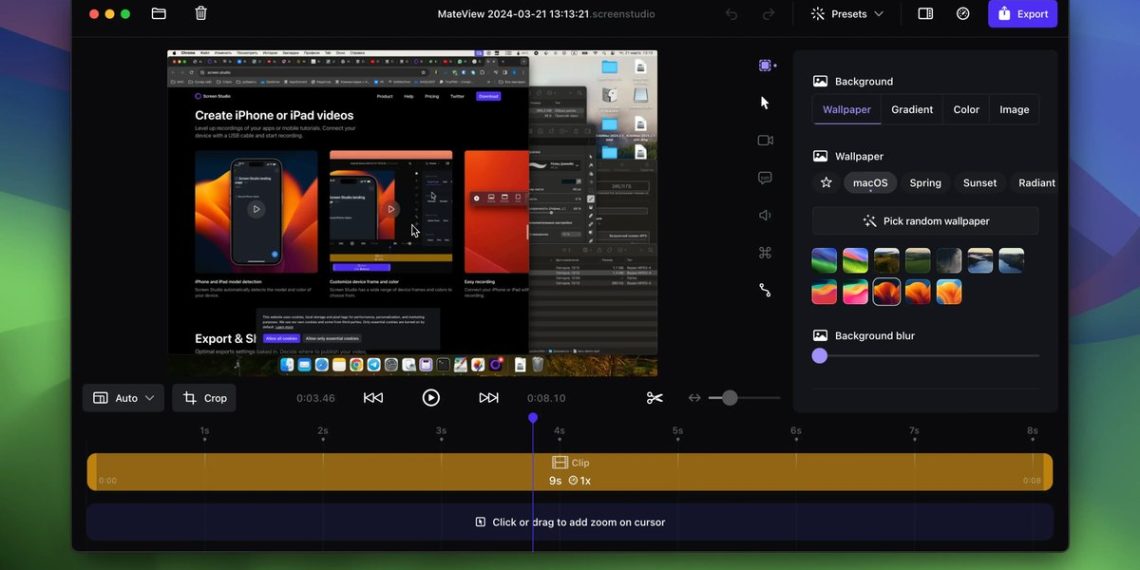Open the camera settings icon
Image resolution: width=1140 pixels, height=570 pixels.
(x=765, y=140)
